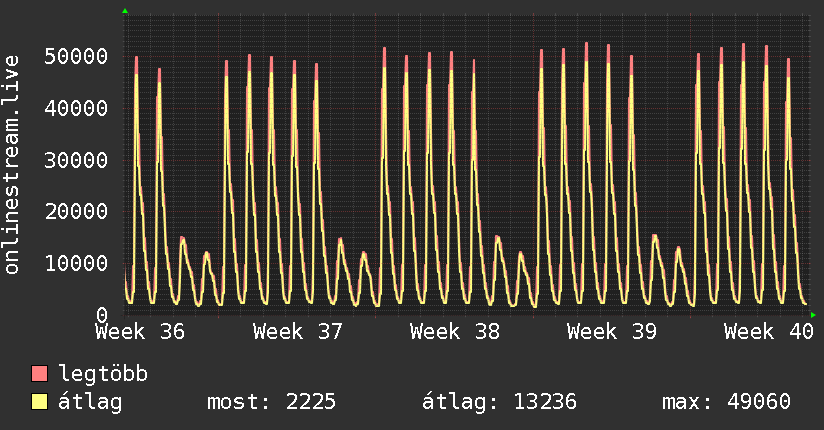This screenshot has height=430, width=824.
Task: Click the onlinestream.live vertical axis title
Action: click(12, 165)
